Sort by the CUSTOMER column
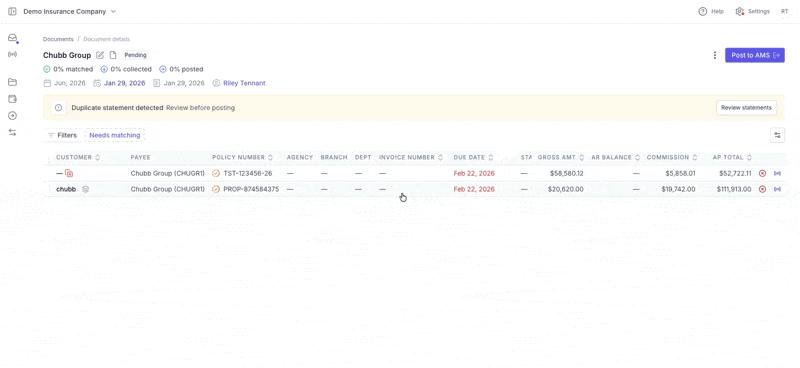 pos(78,157)
